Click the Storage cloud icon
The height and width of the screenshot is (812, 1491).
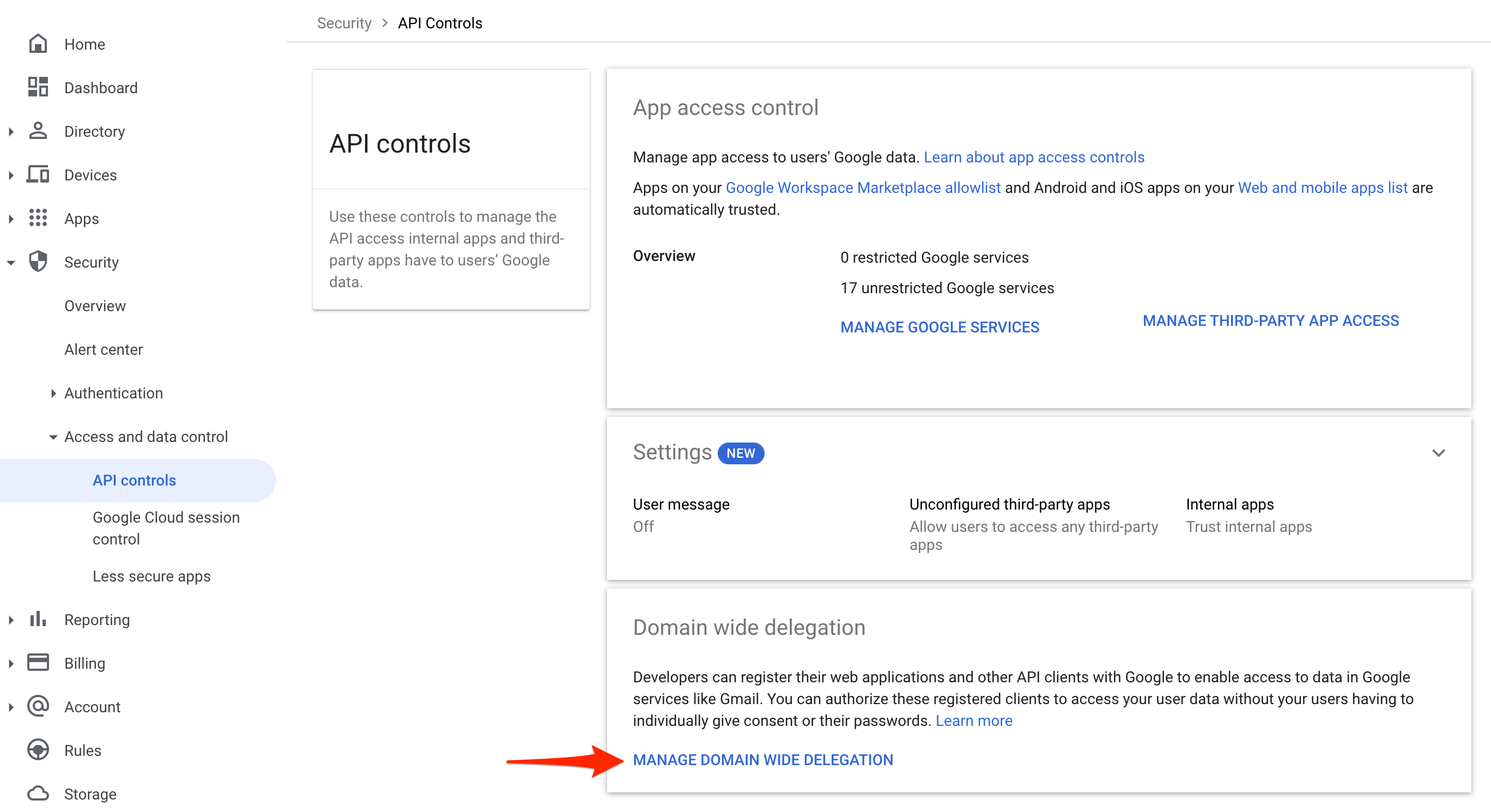point(38,793)
